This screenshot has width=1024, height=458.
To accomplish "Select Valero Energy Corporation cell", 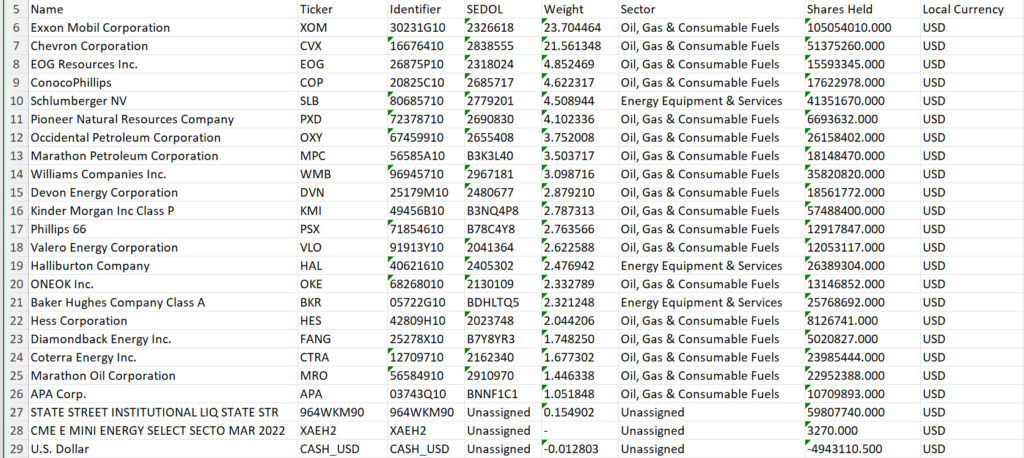I will point(162,248).
